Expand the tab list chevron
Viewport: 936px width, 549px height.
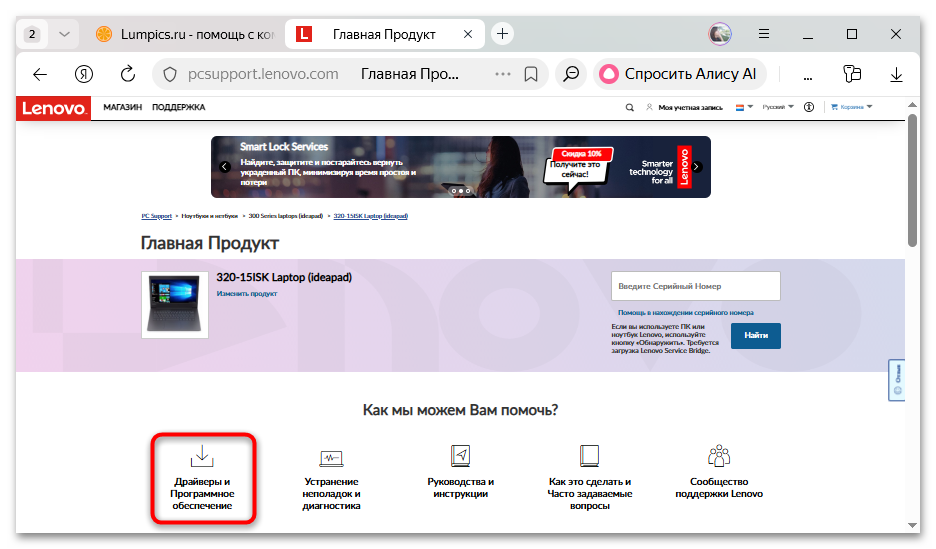click(x=64, y=34)
